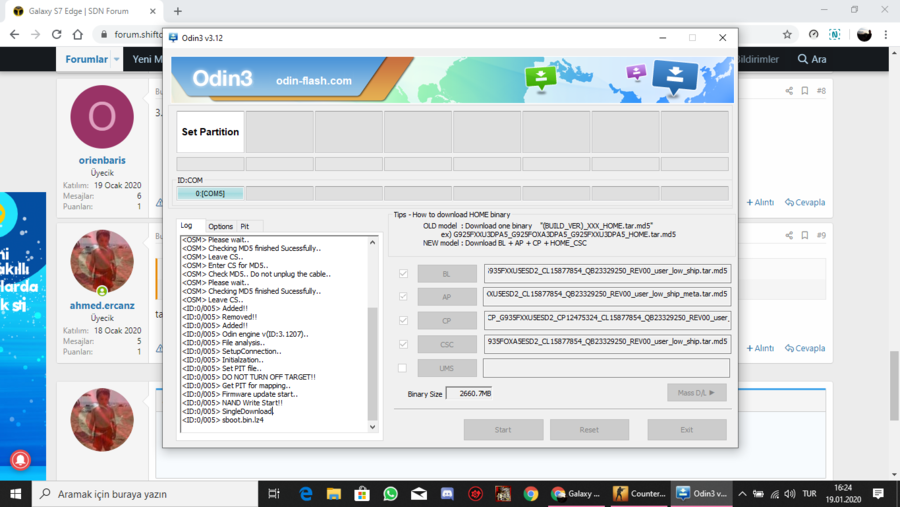
Task: Open WhatsApp from the taskbar
Action: pos(390,494)
